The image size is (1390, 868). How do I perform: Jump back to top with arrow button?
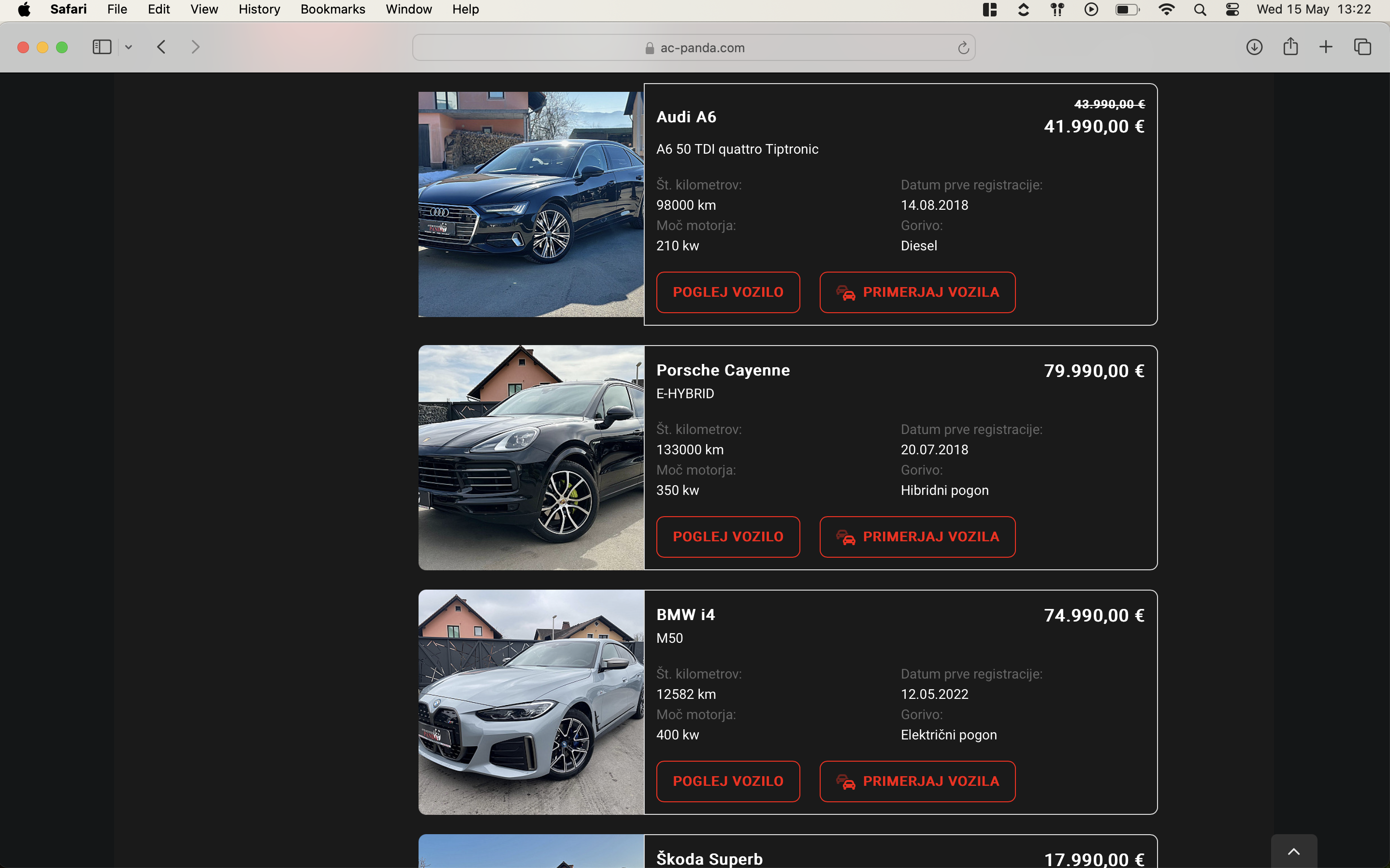click(x=1294, y=852)
